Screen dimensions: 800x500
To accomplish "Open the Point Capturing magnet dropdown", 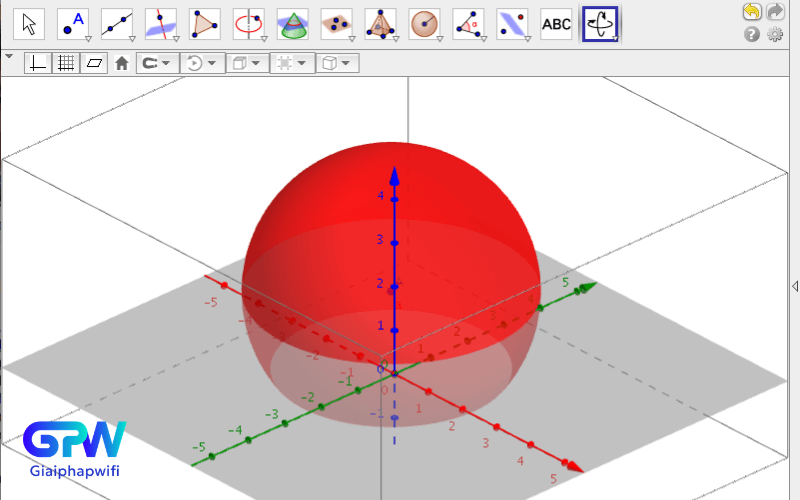I will coord(157,63).
